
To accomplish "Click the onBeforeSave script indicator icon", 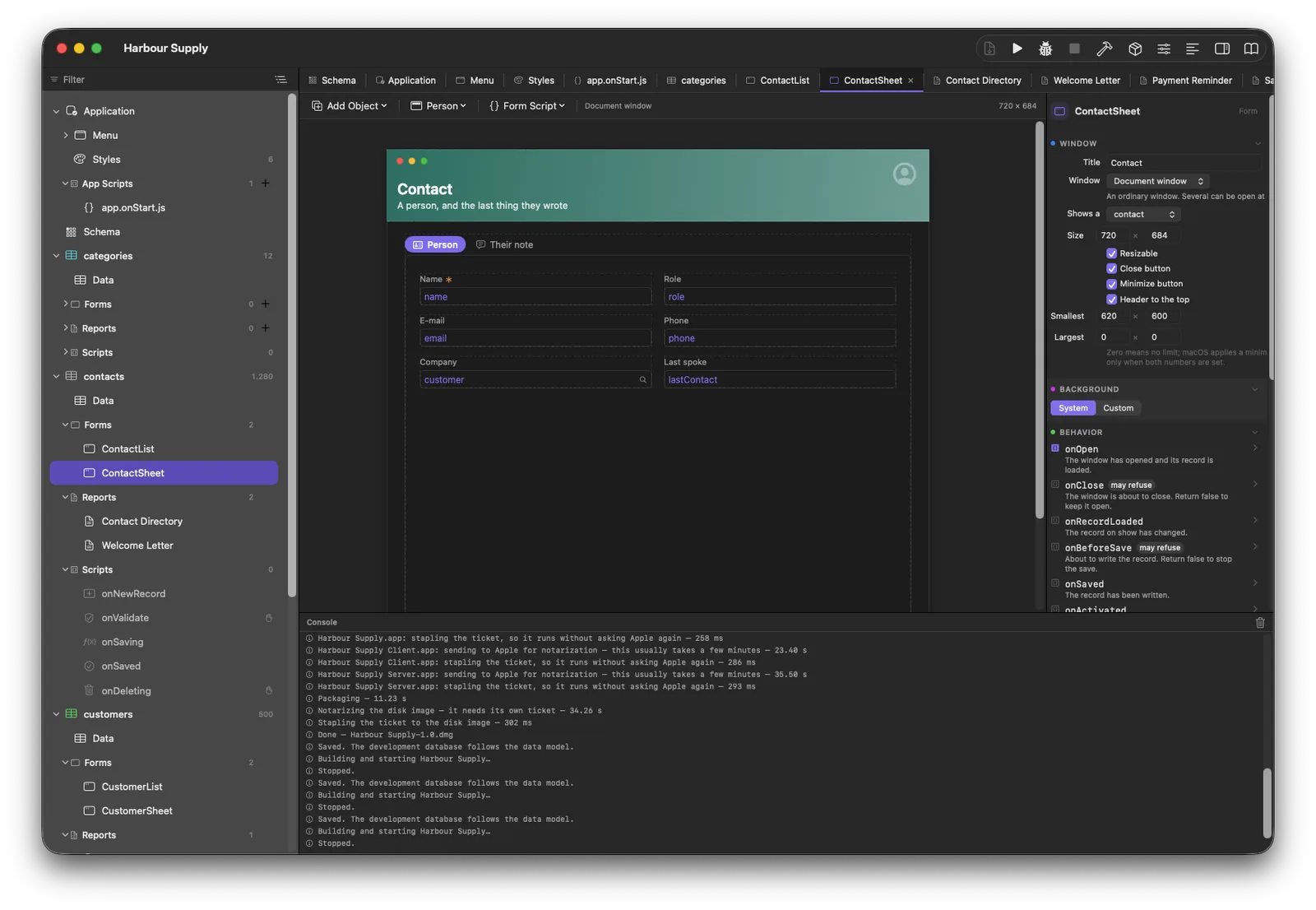I will pos(1055,547).
